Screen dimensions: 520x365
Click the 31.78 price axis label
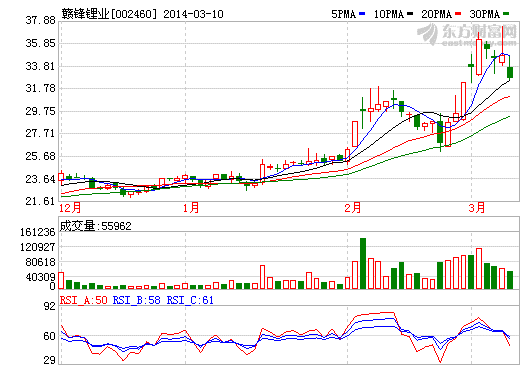point(40,88)
